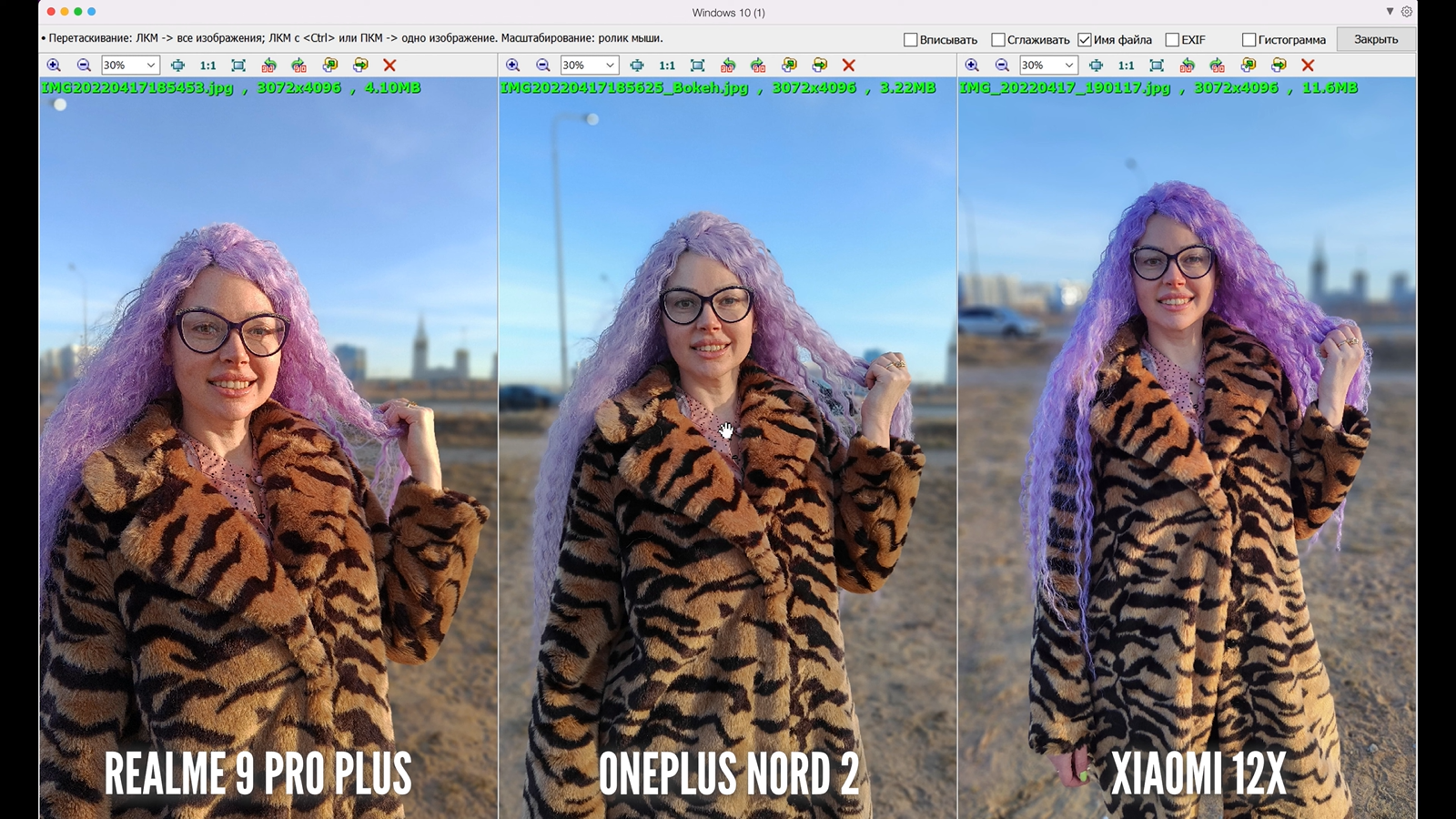Enable the Вписывать checkbox
This screenshot has height=819, width=1456.
click(x=910, y=40)
